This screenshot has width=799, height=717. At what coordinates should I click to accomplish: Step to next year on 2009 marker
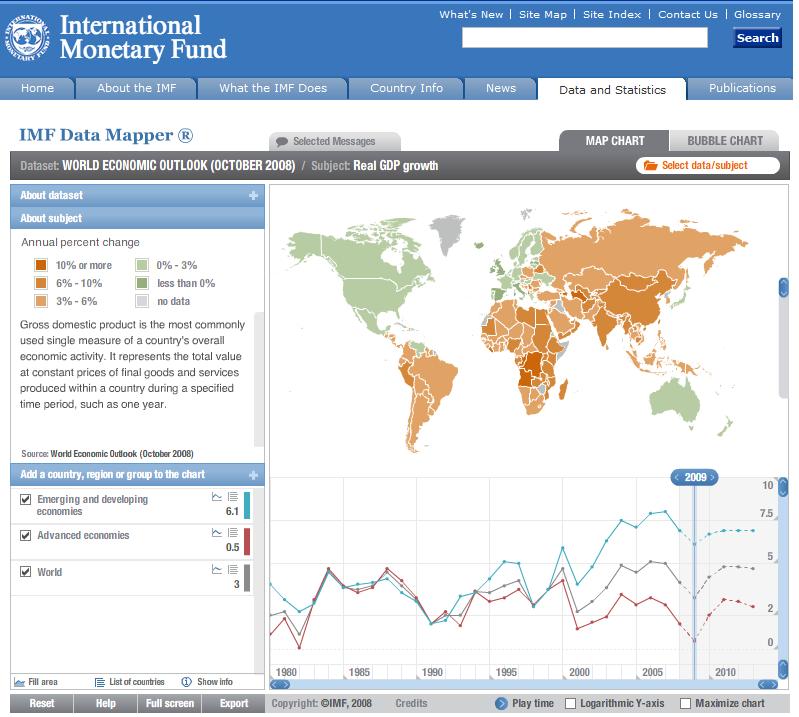[713, 477]
